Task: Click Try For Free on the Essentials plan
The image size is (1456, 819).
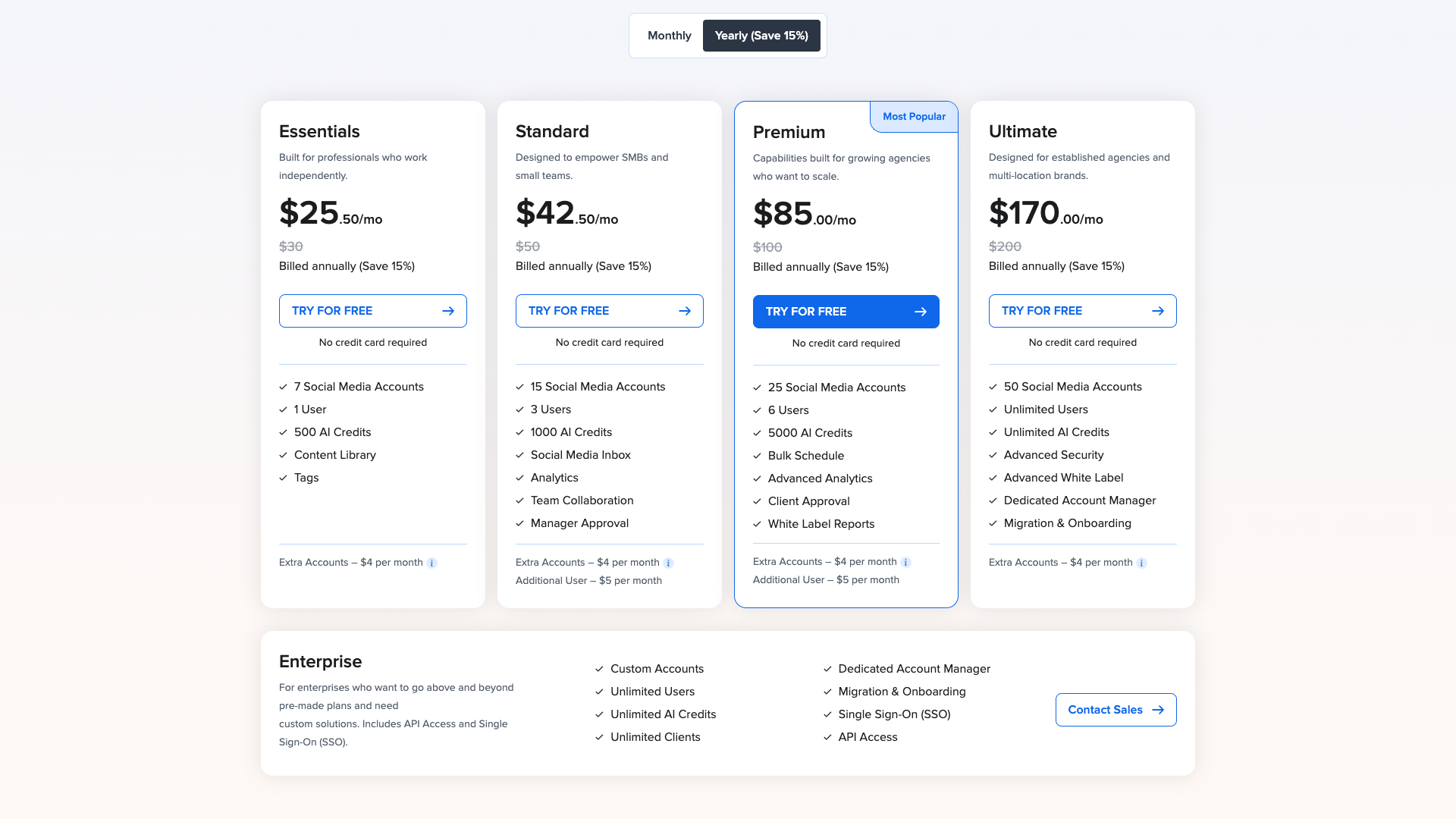Action: coord(372,310)
